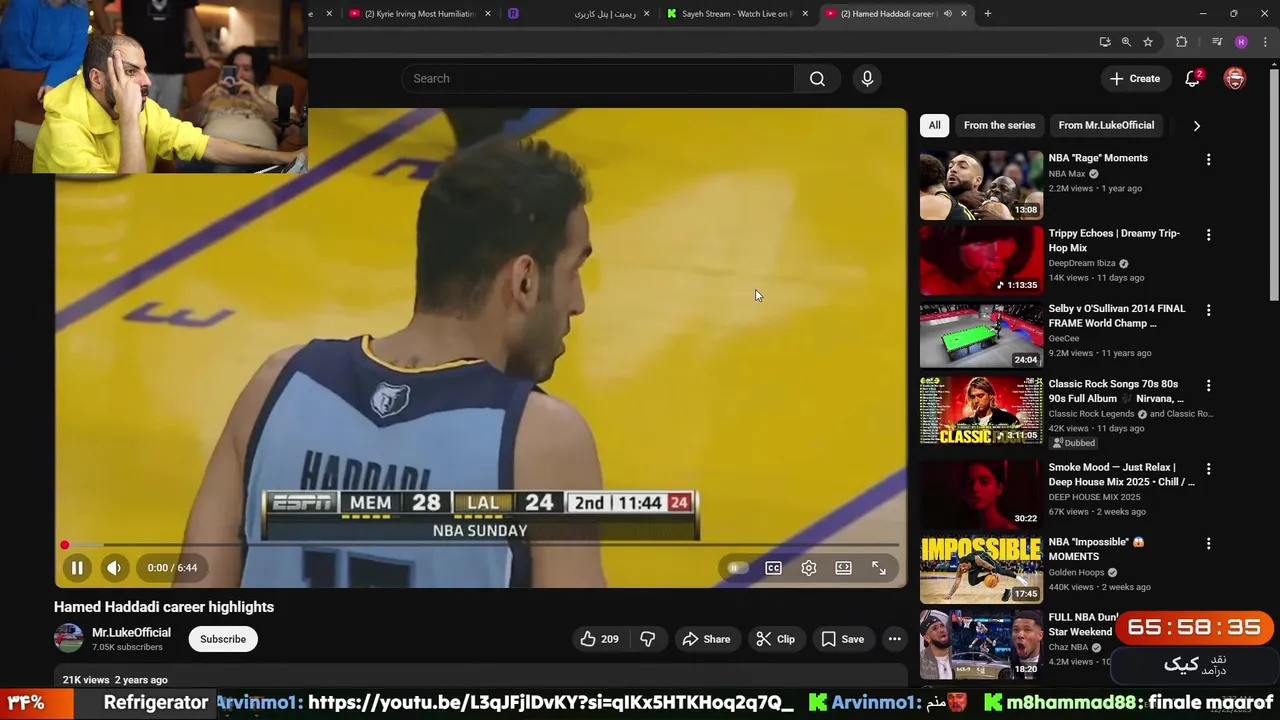
Task: Close the Hamed Haddadi browser tab
Action: 964,14
